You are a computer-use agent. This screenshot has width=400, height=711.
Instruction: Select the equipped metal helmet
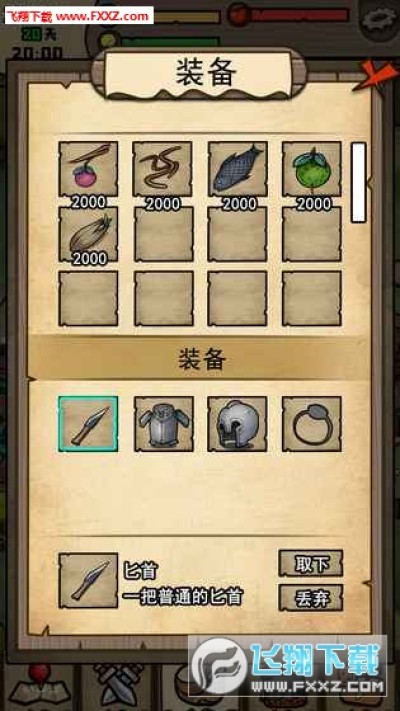point(238,424)
